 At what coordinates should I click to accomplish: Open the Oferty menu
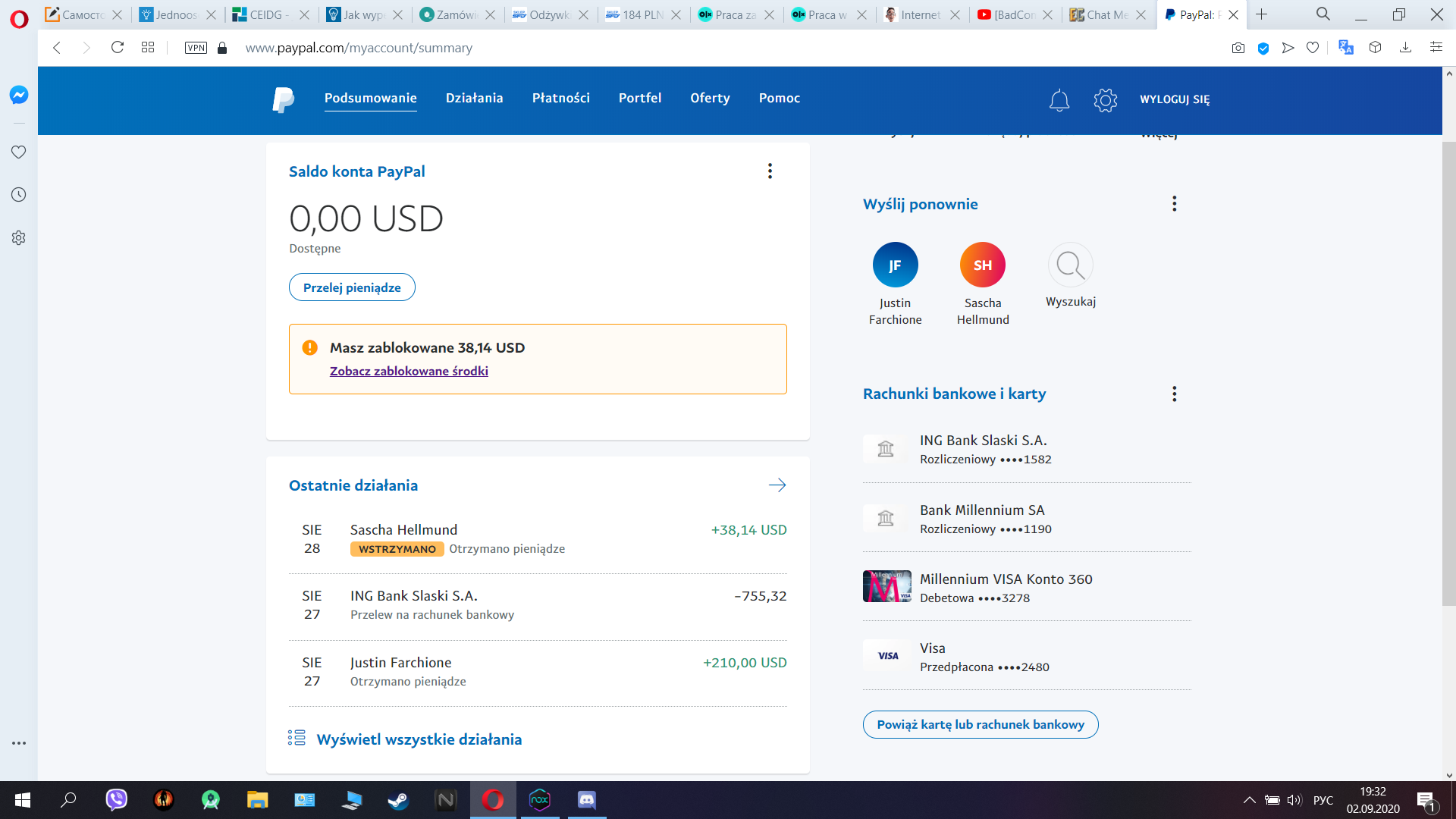[711, 99]
